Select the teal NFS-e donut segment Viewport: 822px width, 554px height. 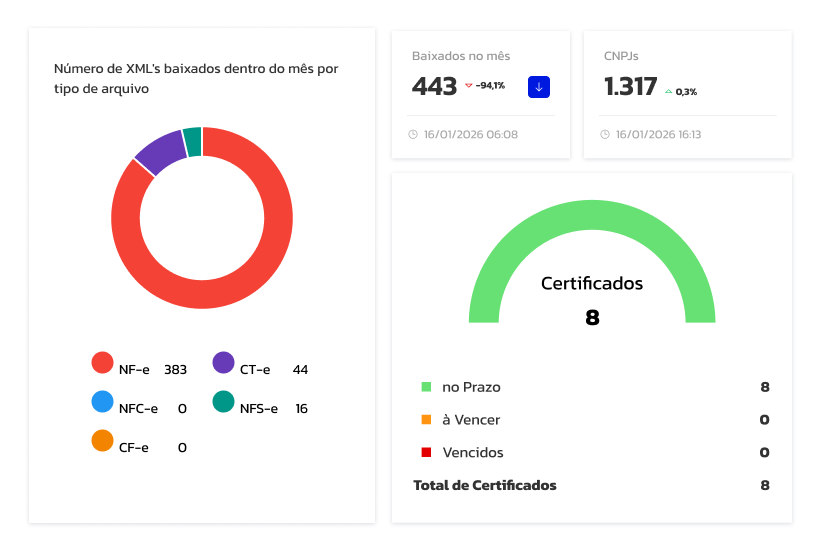tap(193, 141)
